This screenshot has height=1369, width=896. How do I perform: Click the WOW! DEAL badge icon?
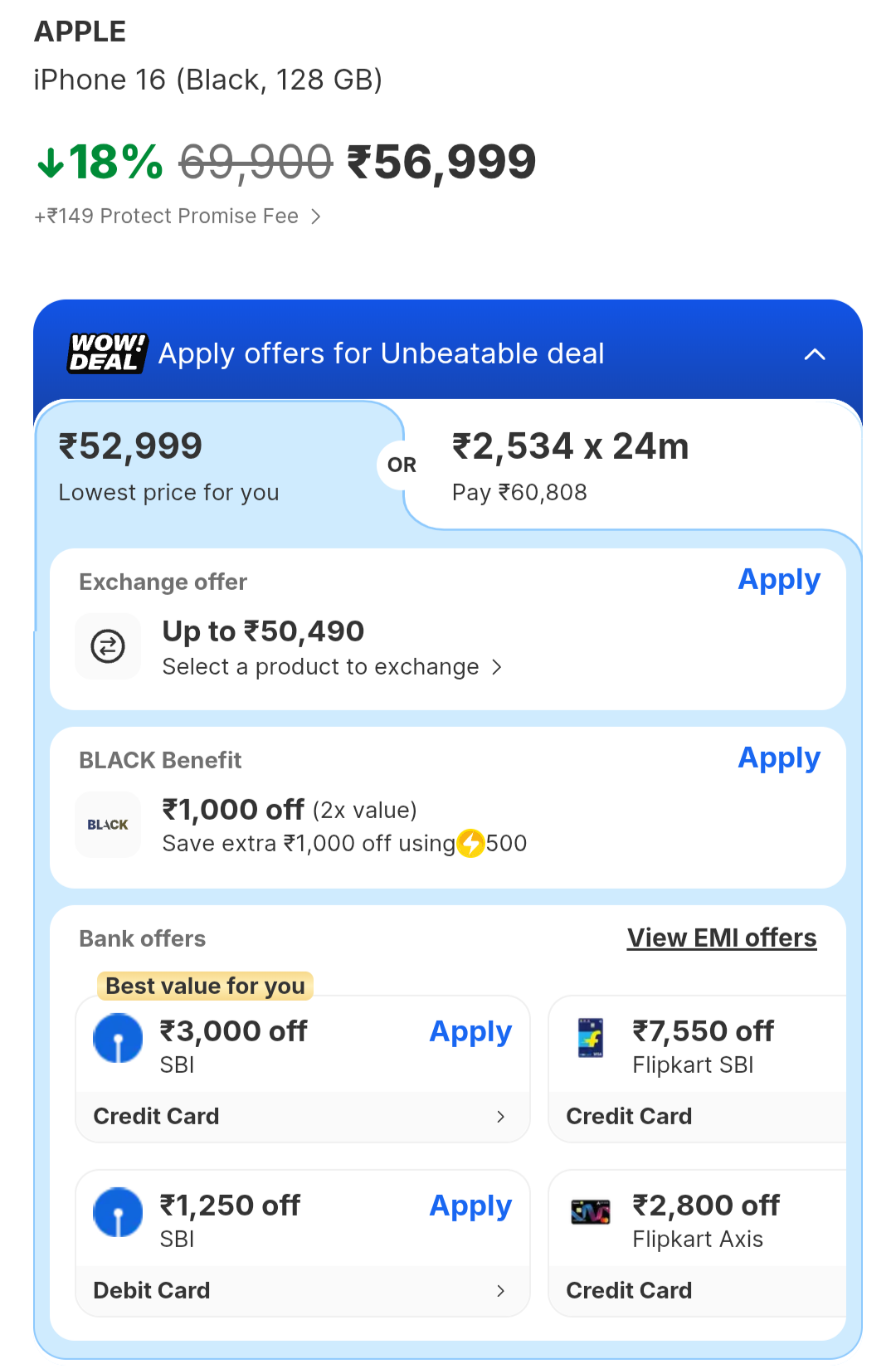[x=107, y=353]
